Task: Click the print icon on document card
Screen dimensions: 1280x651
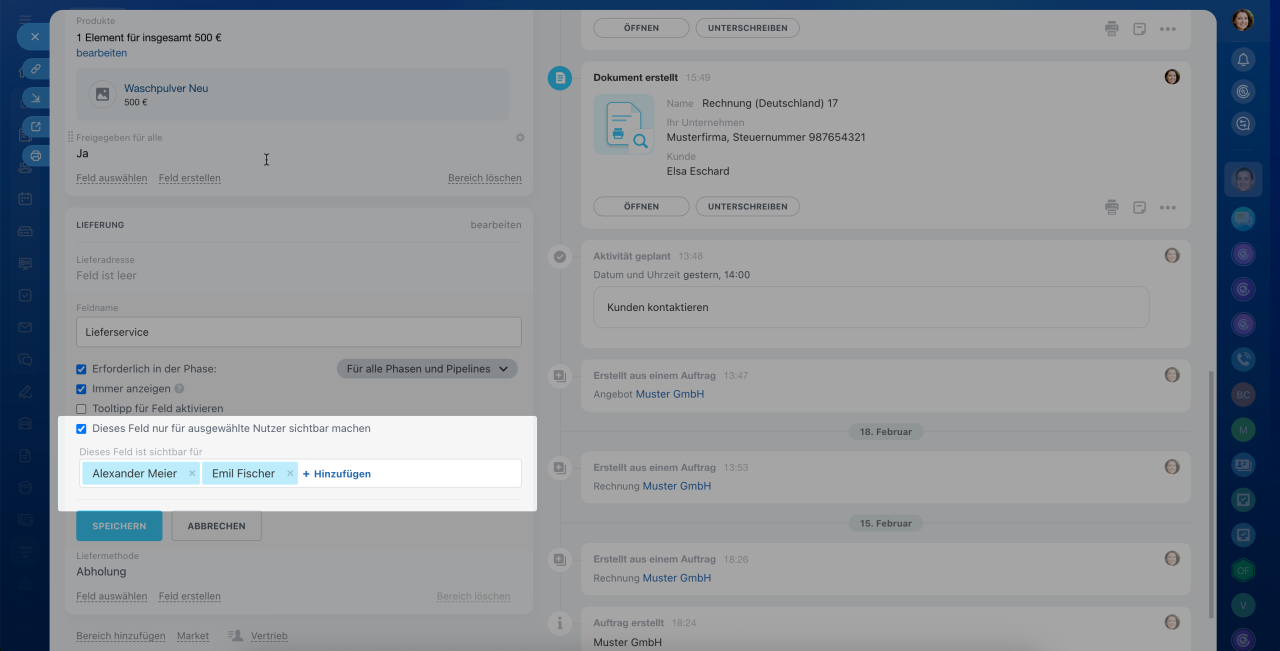Action: 1111,207
